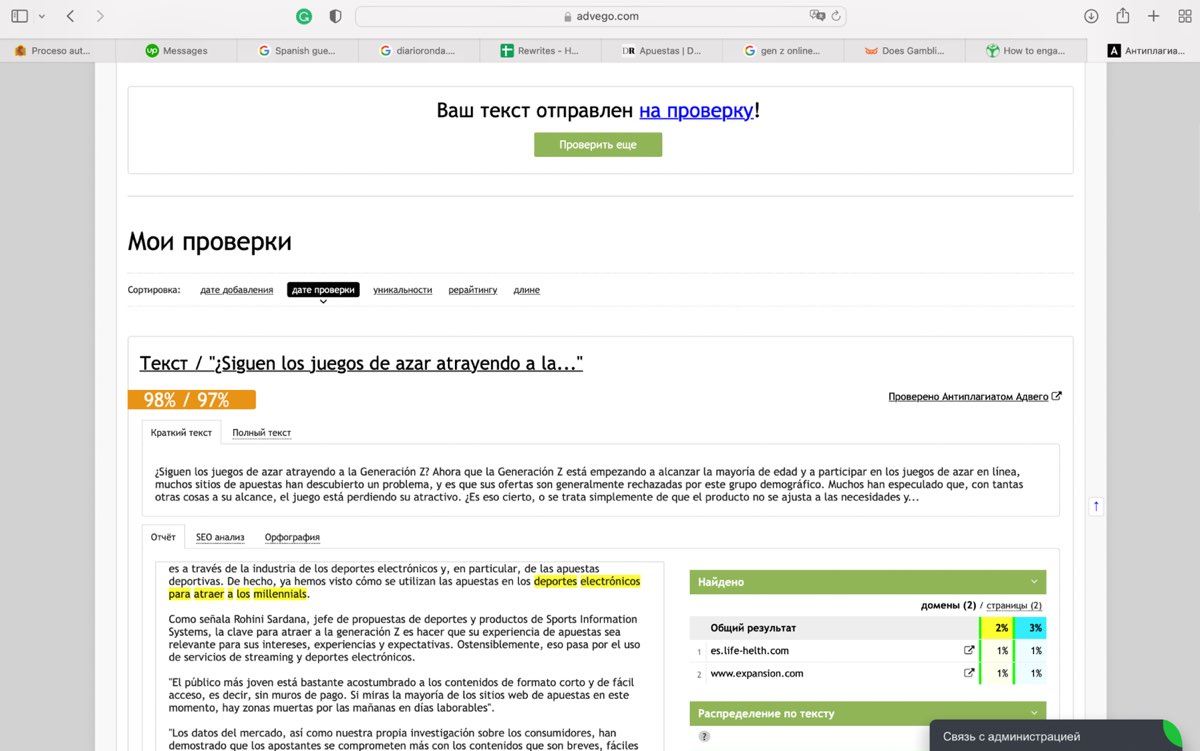Click highlighted phrase 'deportes electrónicos'
This screenshot has width=1200, height=751.
tap(587, 581)
